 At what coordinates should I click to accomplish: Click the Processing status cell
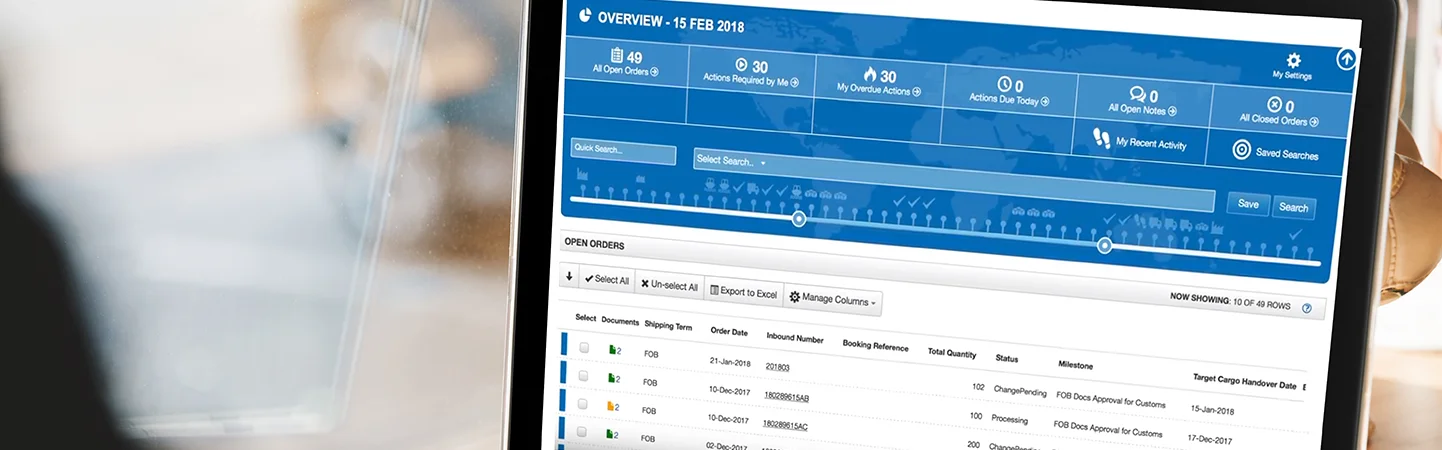(1012, 420)
